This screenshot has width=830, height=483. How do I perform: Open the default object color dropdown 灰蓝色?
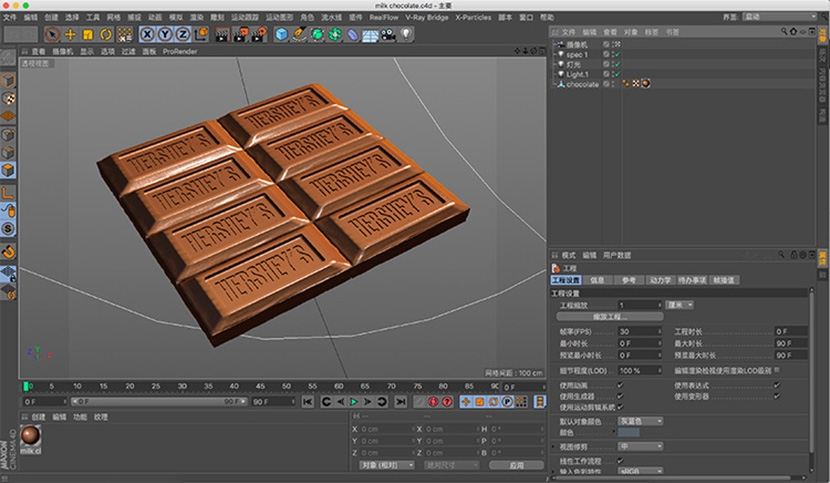pyautogui.click(x=640, y=421)
